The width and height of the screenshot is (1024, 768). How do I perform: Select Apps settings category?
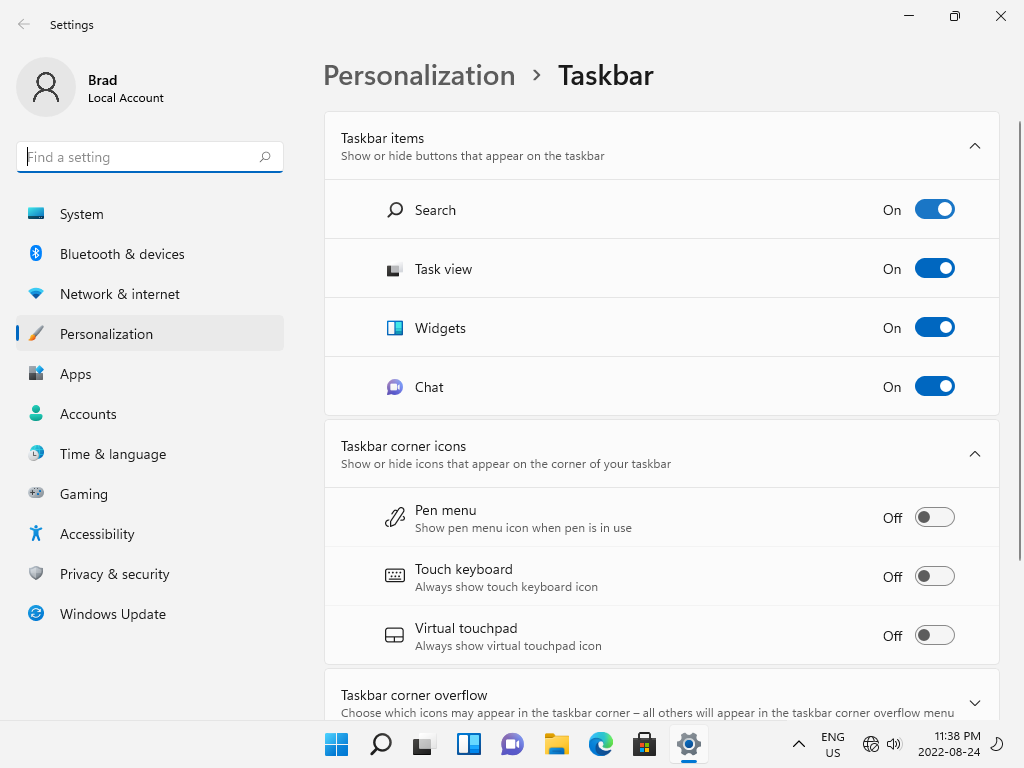pyautogui.click(x=150, y=374)
